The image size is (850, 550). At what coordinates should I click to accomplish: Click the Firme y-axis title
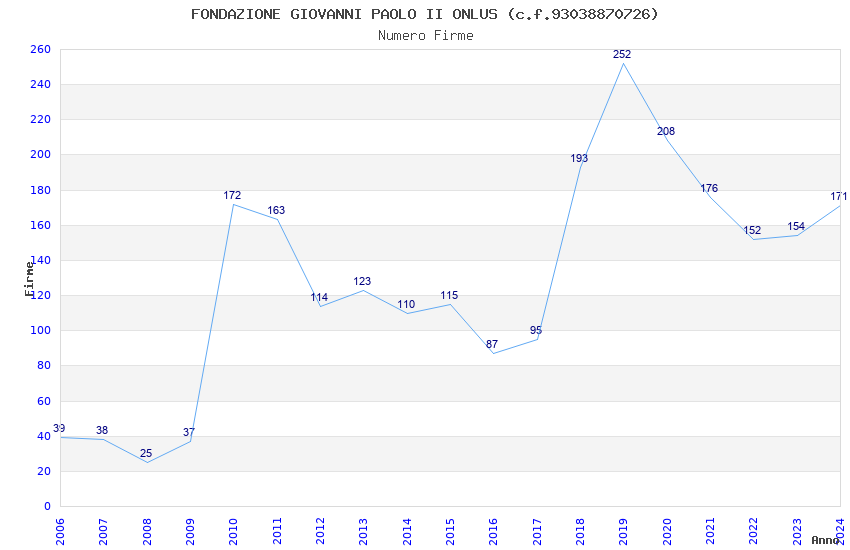pos(29,279)
